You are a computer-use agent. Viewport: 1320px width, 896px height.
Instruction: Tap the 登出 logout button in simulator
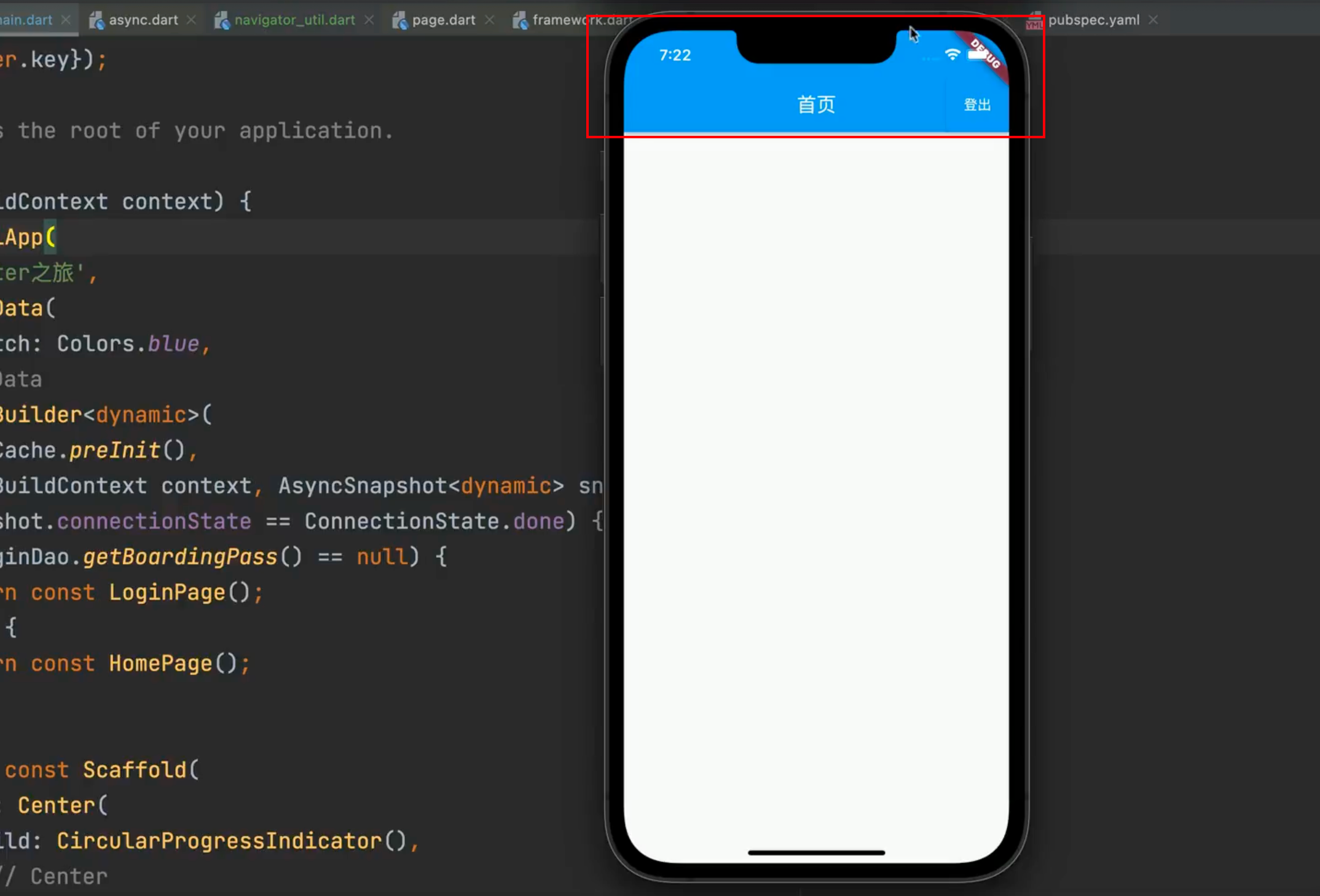(x=977, y=105)
